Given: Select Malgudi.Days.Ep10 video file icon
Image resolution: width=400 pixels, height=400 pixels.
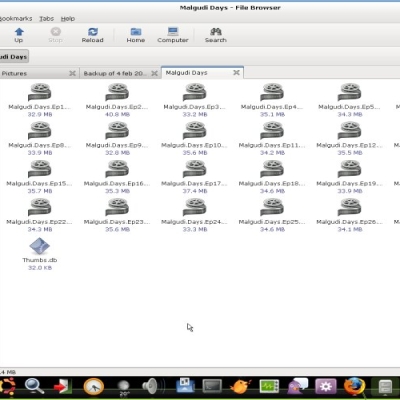Looking at the screenshot, I should [195, 131].
